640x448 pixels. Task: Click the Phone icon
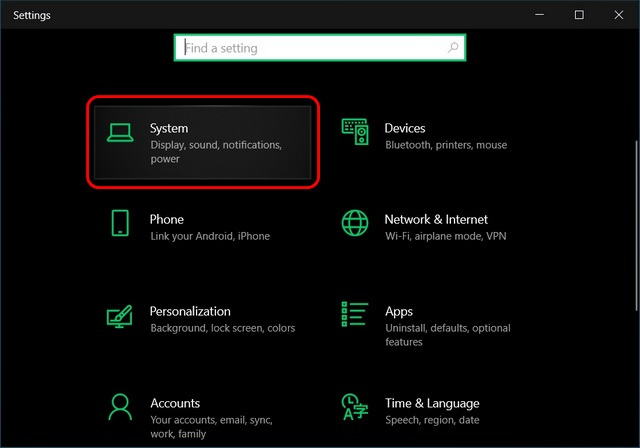(x=120, y=223)
